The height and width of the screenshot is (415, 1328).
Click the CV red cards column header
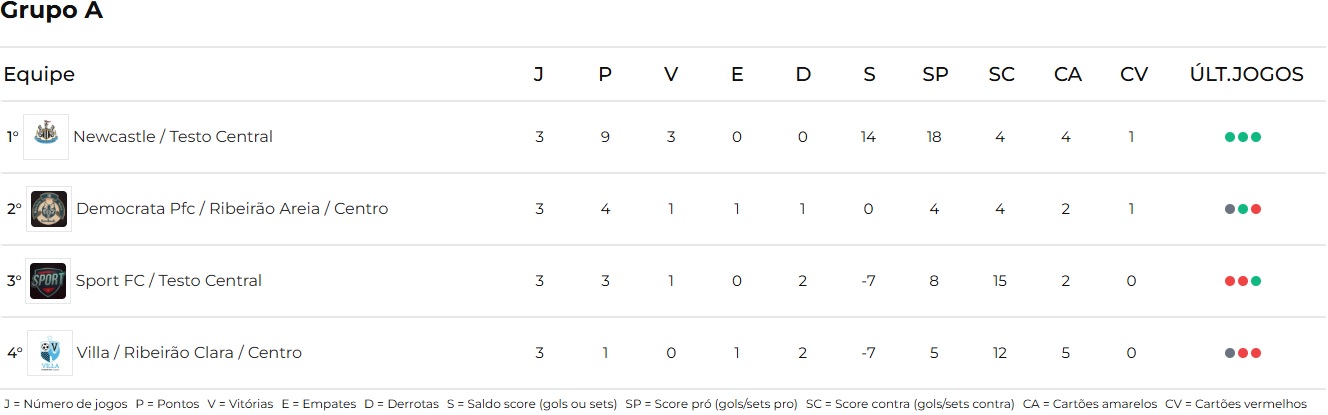point(1133,75)
